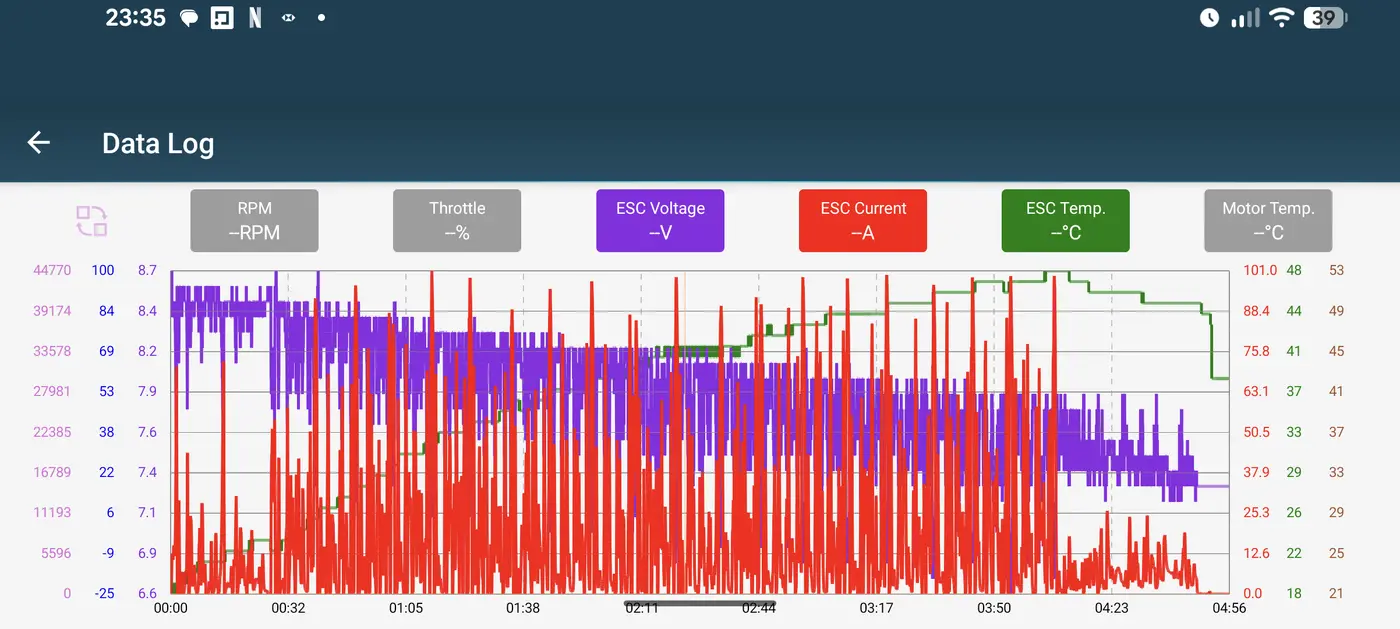Tap the 01:38 time axis label
Screen dimensions: 1400x629
point(523,608)
